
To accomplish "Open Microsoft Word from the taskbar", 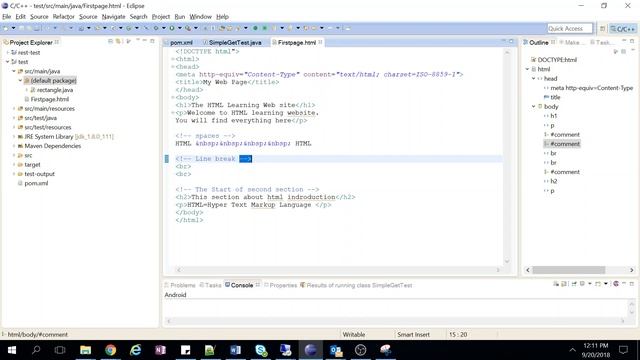I will pyautogui.click(x=236, y=350).
